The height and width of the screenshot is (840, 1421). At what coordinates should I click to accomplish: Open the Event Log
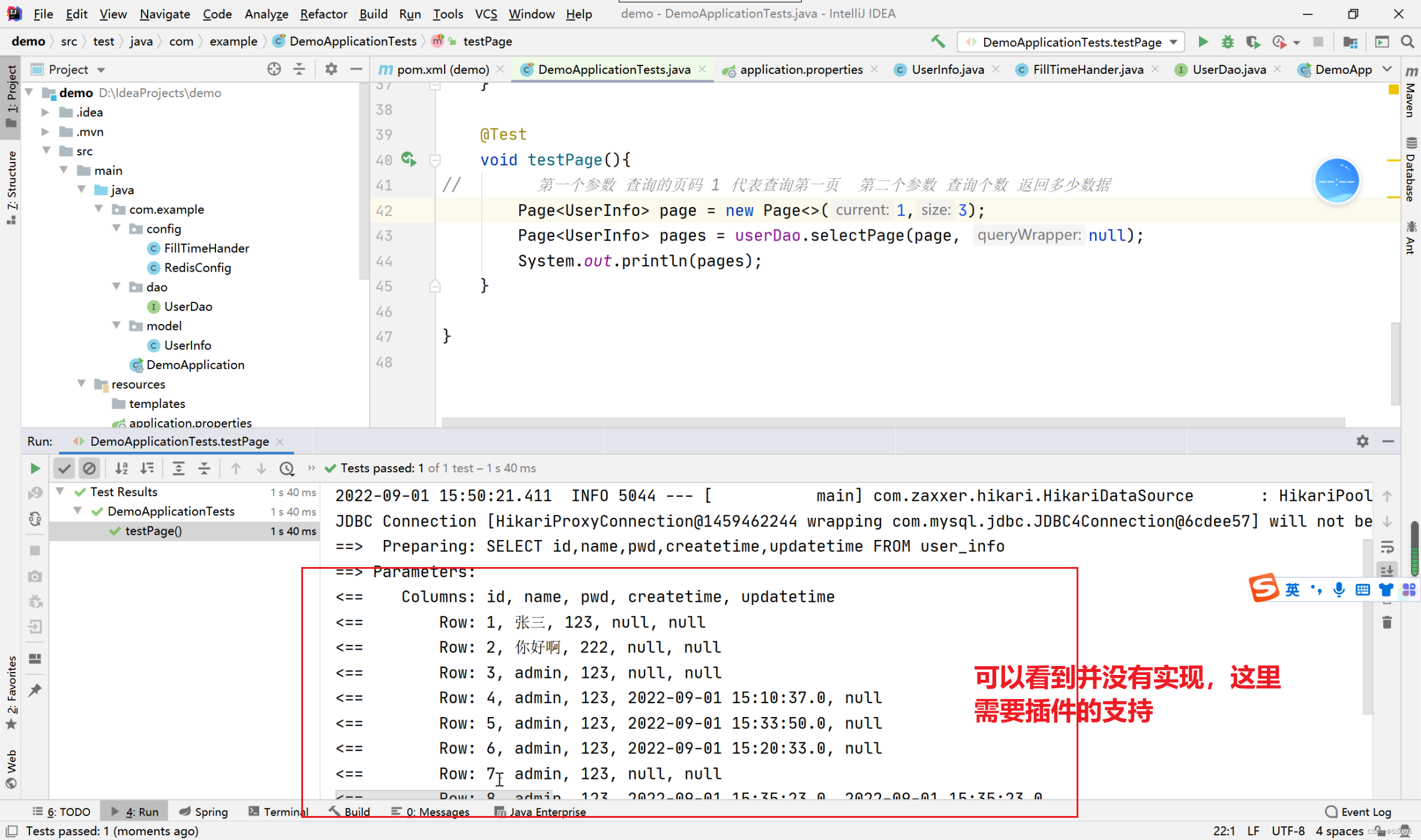(x=1359, y=811)
